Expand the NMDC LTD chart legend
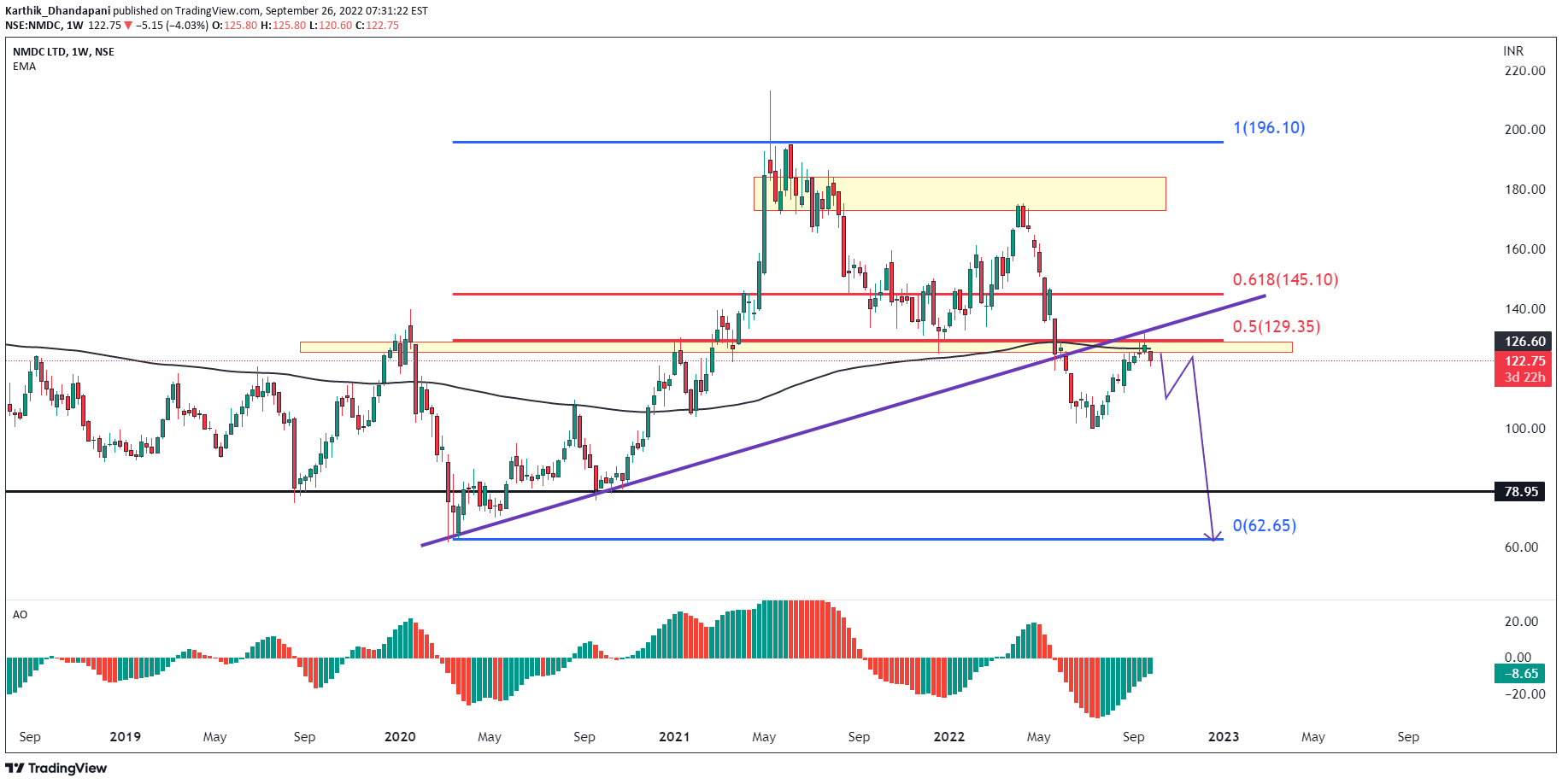This screenshot has height=784, width=1562. (62, 51)
